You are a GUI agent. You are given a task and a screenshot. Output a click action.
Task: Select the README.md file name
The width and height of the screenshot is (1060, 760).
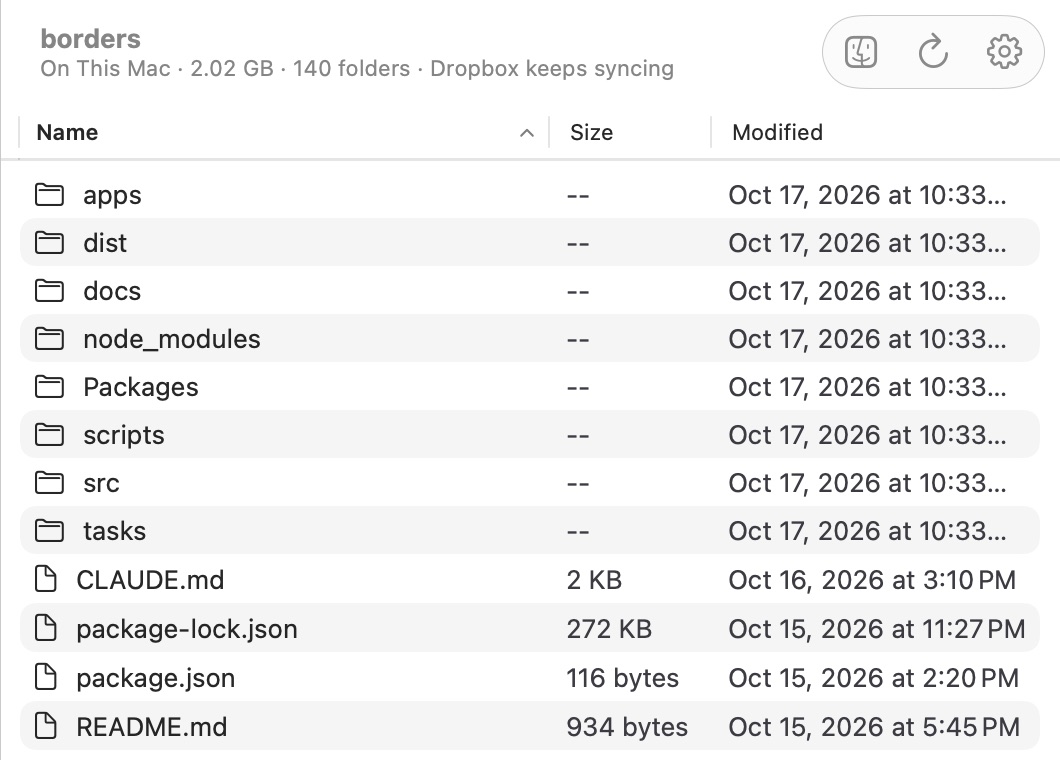(x=151, y=727)
